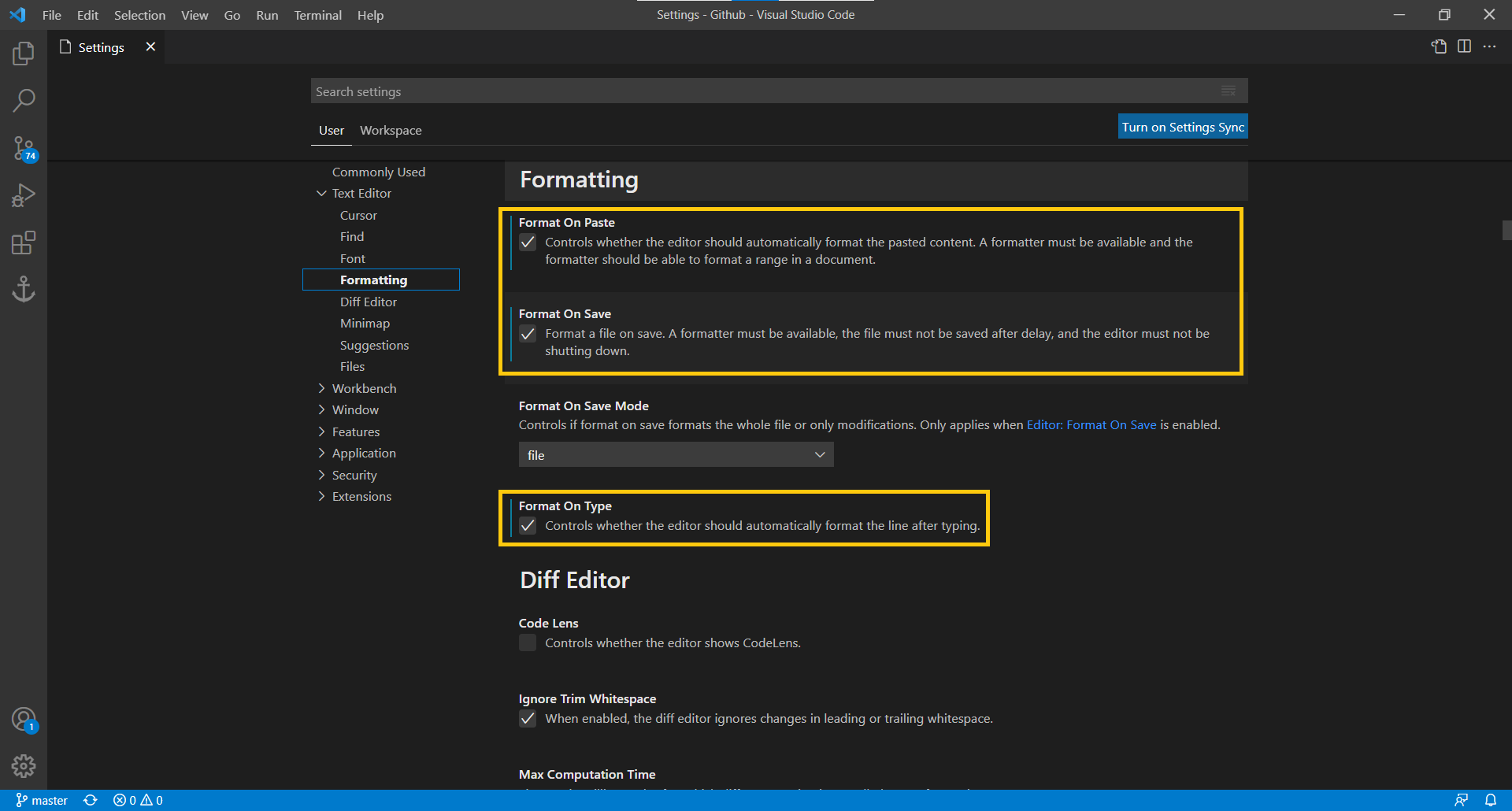Open errors and warnings count in status bar
Viewport: 1512px width, 811px height.
point(138,800)
